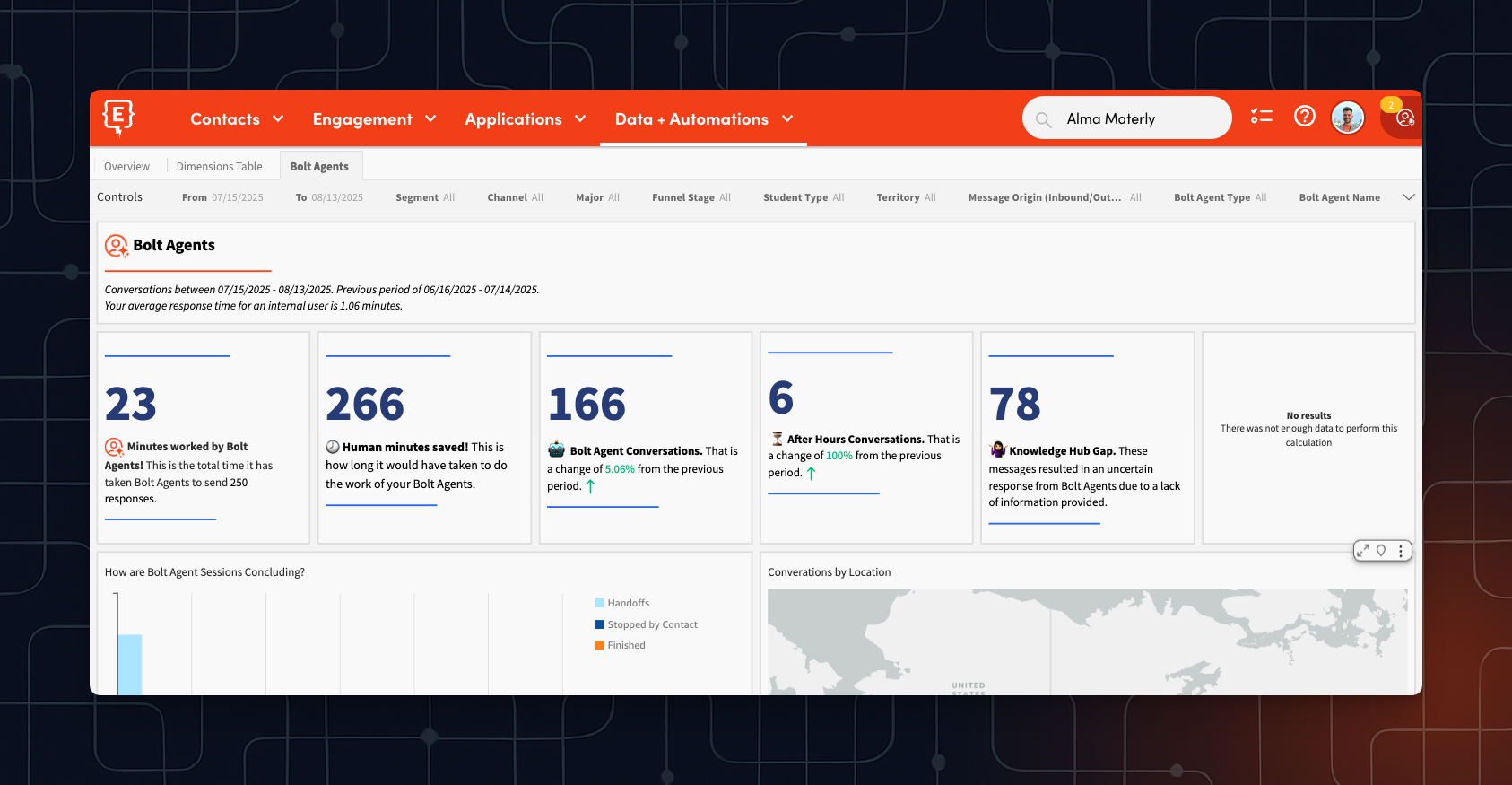Open the help question mark icon
1512x785 pixels.
[x=1305, y=116]
